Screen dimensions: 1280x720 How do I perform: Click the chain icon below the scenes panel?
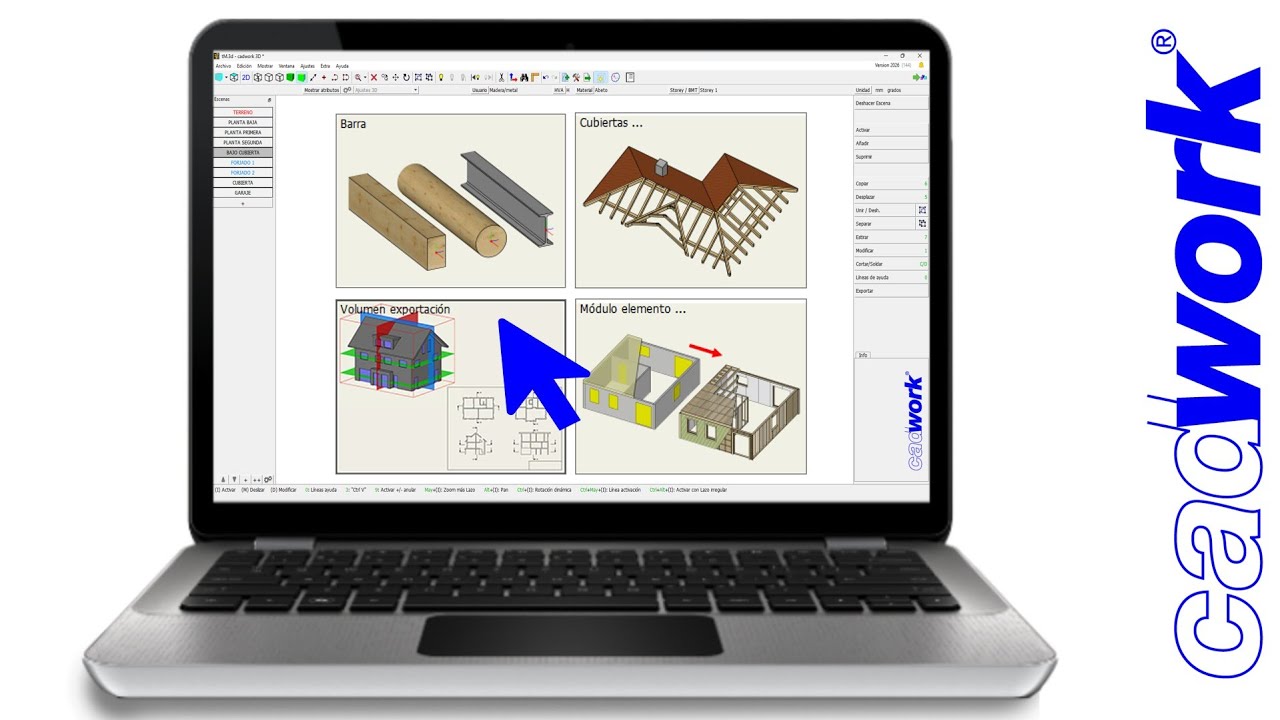tap(268, 480)
